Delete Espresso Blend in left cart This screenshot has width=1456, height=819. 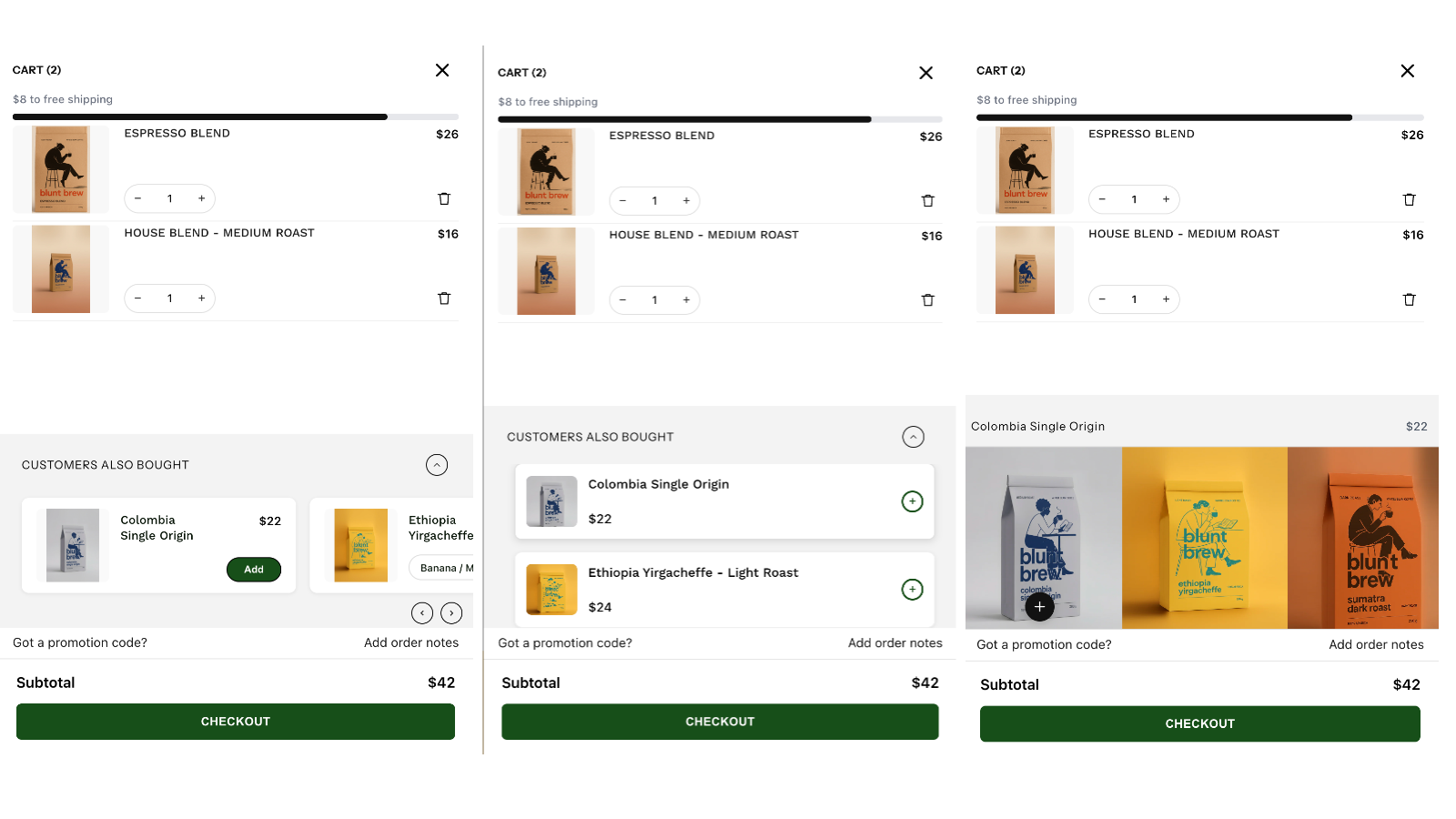(444, 198)
